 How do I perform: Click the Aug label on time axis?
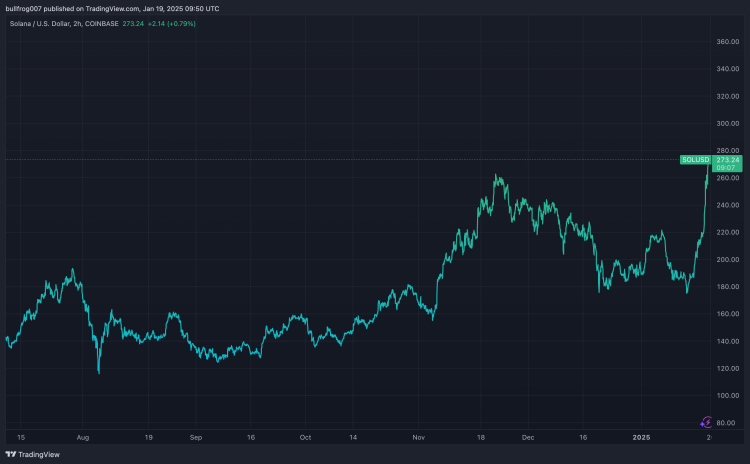pyautogui.click(x=83, y=437)
